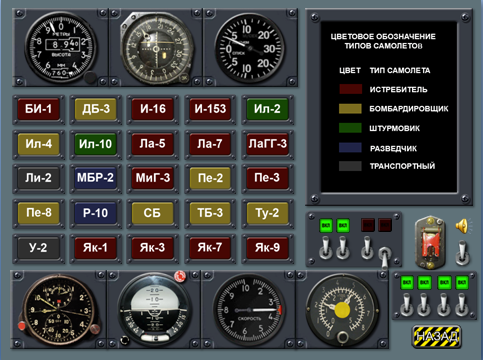
Task: Click the cockpit clock instrument
Action: point(59,310)
